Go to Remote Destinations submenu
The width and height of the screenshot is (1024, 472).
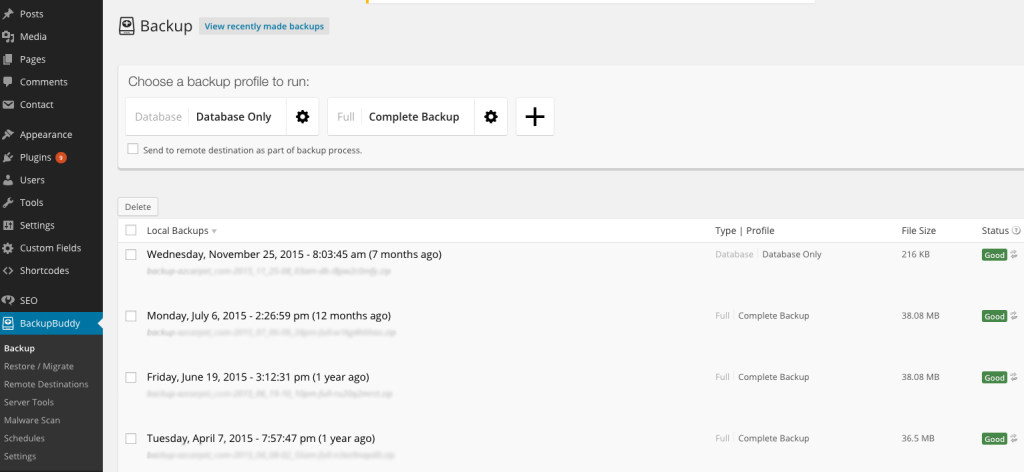coord(45,384)
